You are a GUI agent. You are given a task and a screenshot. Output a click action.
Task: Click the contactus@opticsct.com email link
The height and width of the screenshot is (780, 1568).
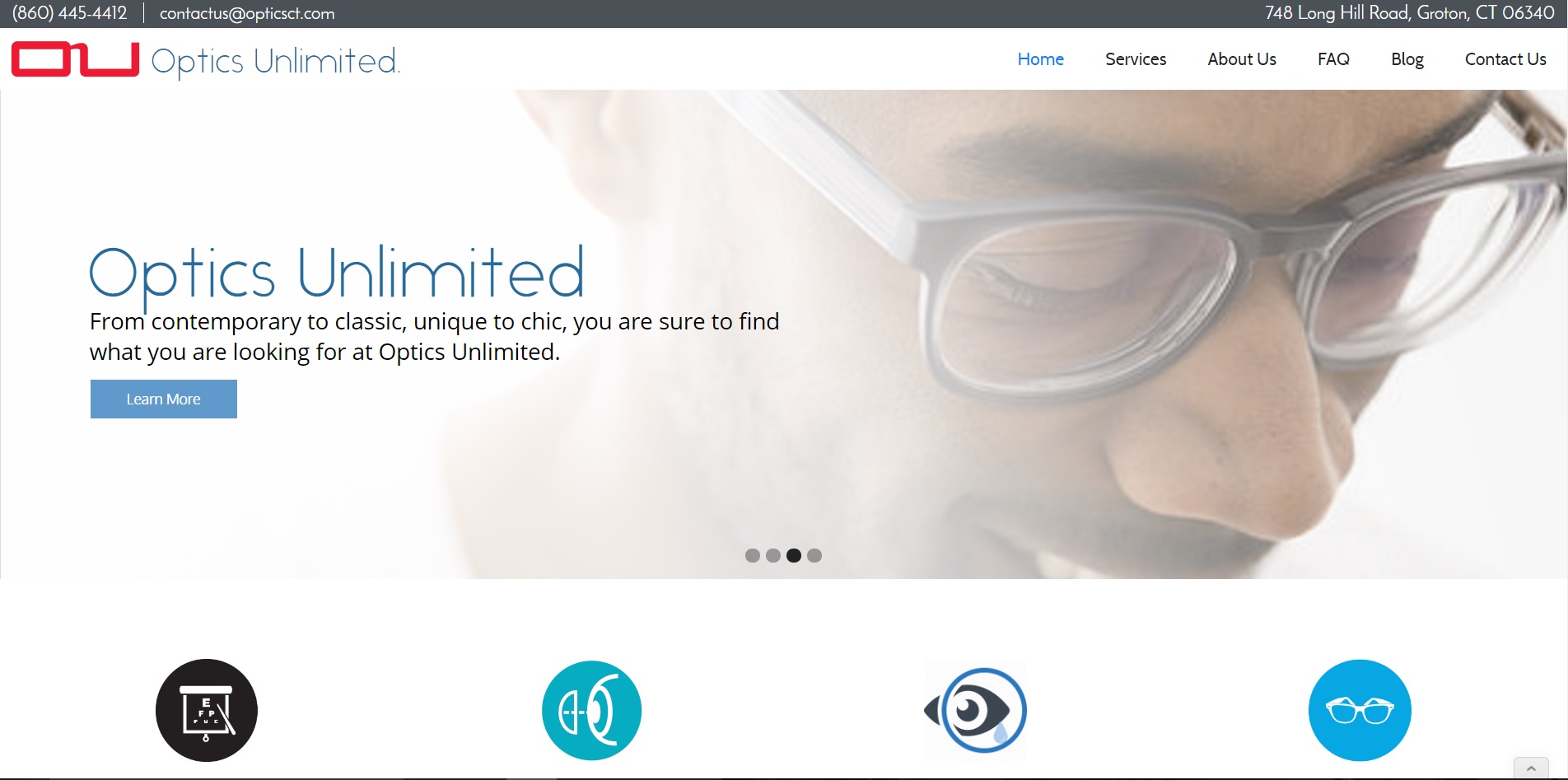click(247, 14)
